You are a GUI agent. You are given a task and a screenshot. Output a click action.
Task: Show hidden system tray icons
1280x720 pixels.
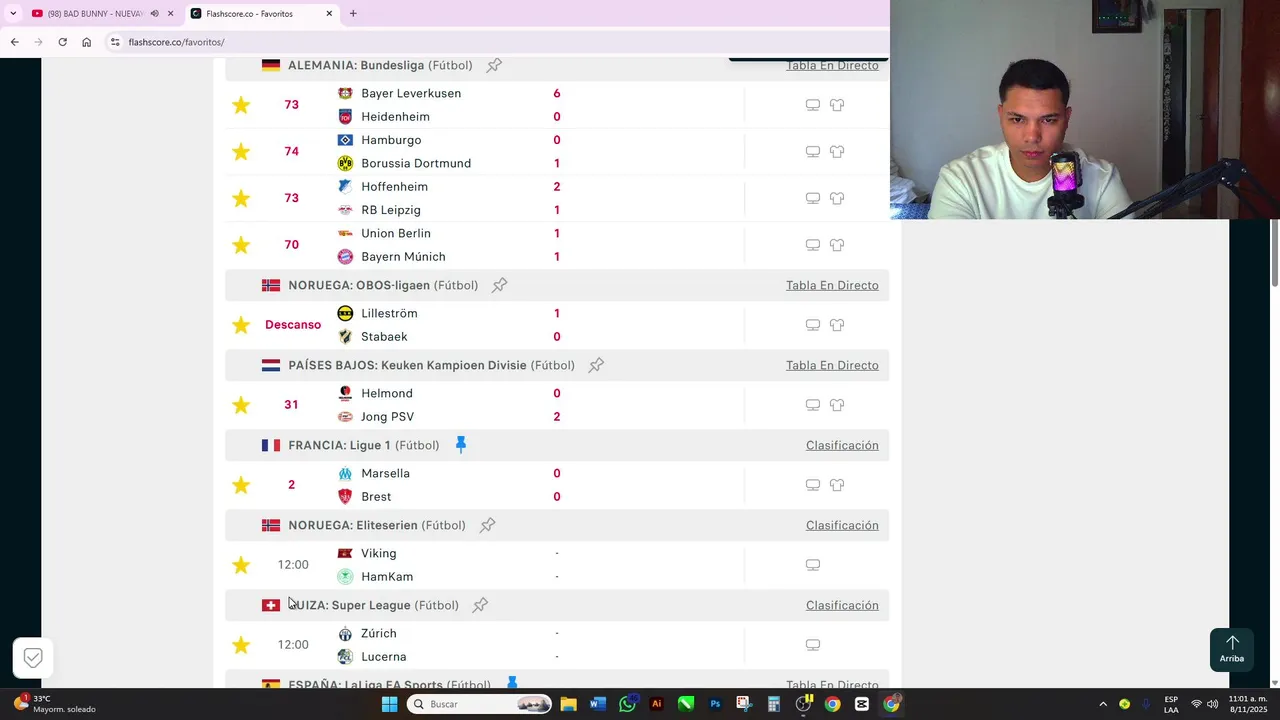click(1103, 704)
